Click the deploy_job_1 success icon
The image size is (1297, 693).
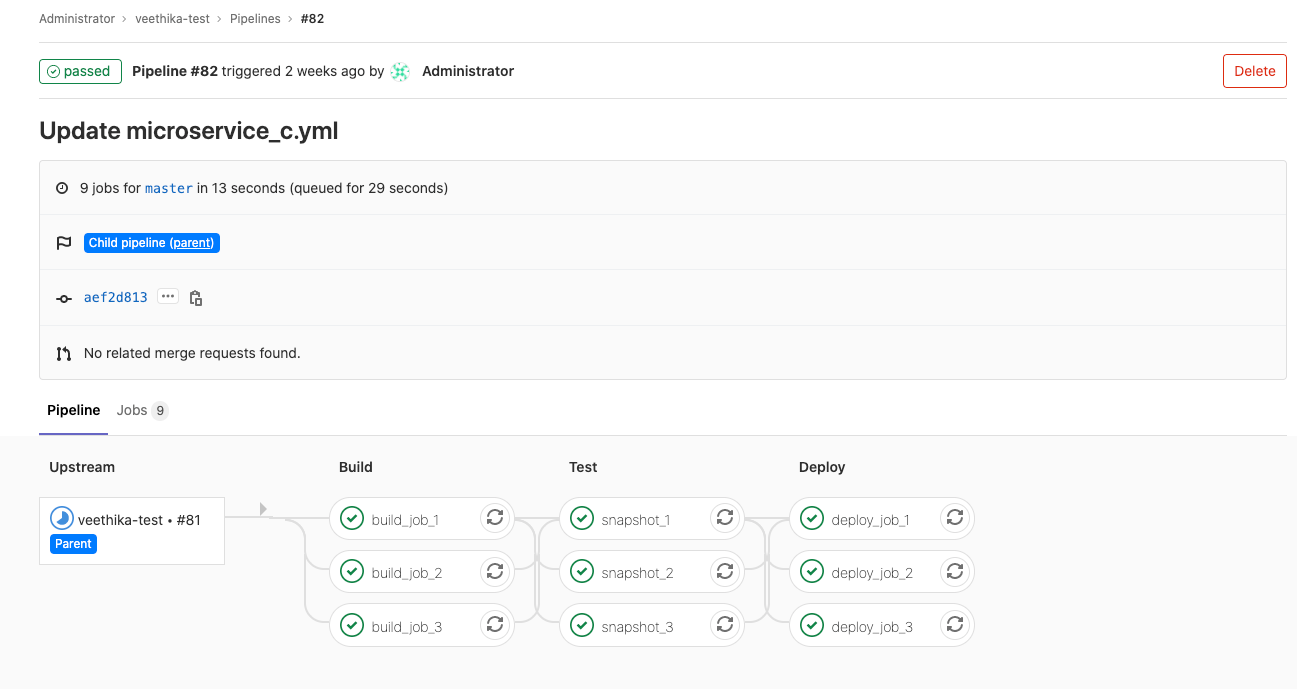(812, 518)
